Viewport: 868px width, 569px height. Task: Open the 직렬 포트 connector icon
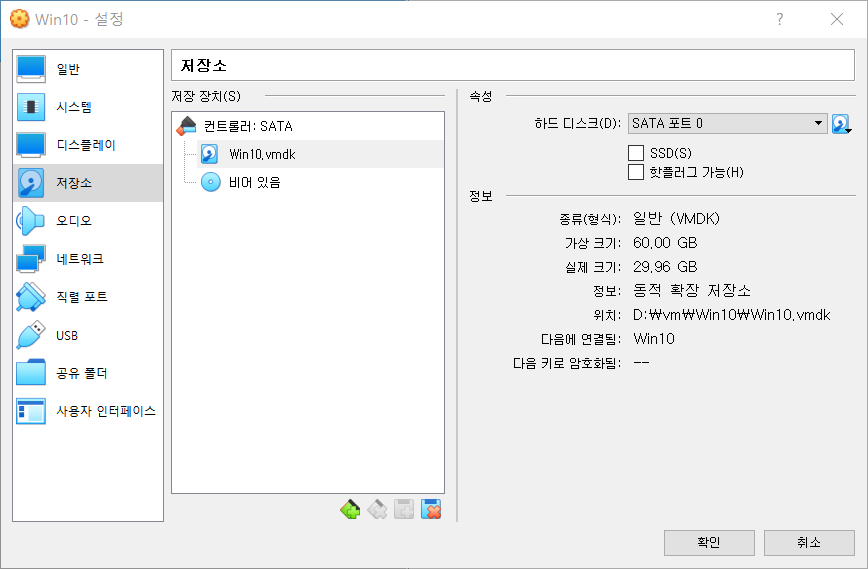click(31, 297)
